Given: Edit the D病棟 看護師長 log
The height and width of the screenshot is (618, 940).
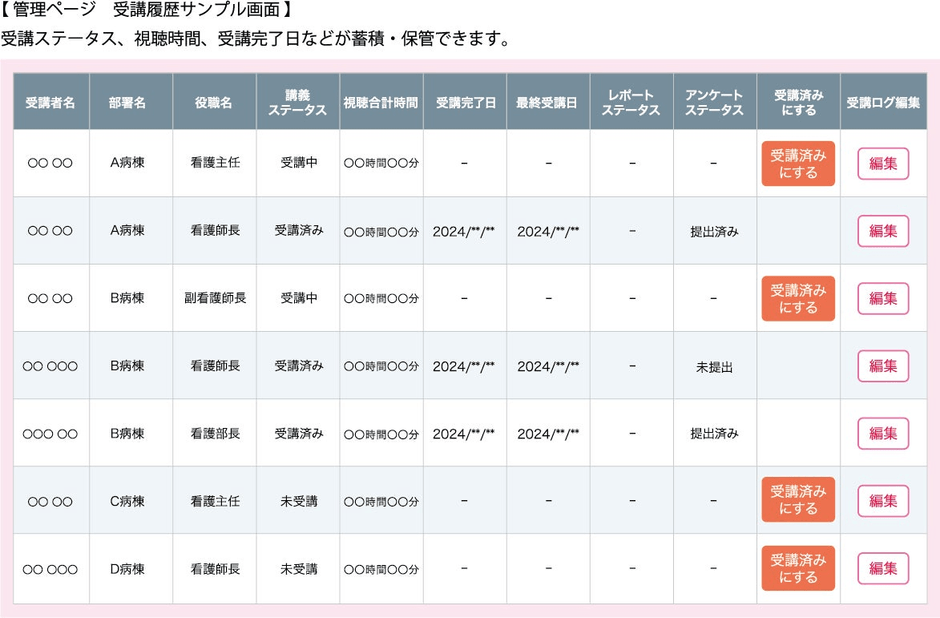Looking at the screenshot, I should coord(883,568).
